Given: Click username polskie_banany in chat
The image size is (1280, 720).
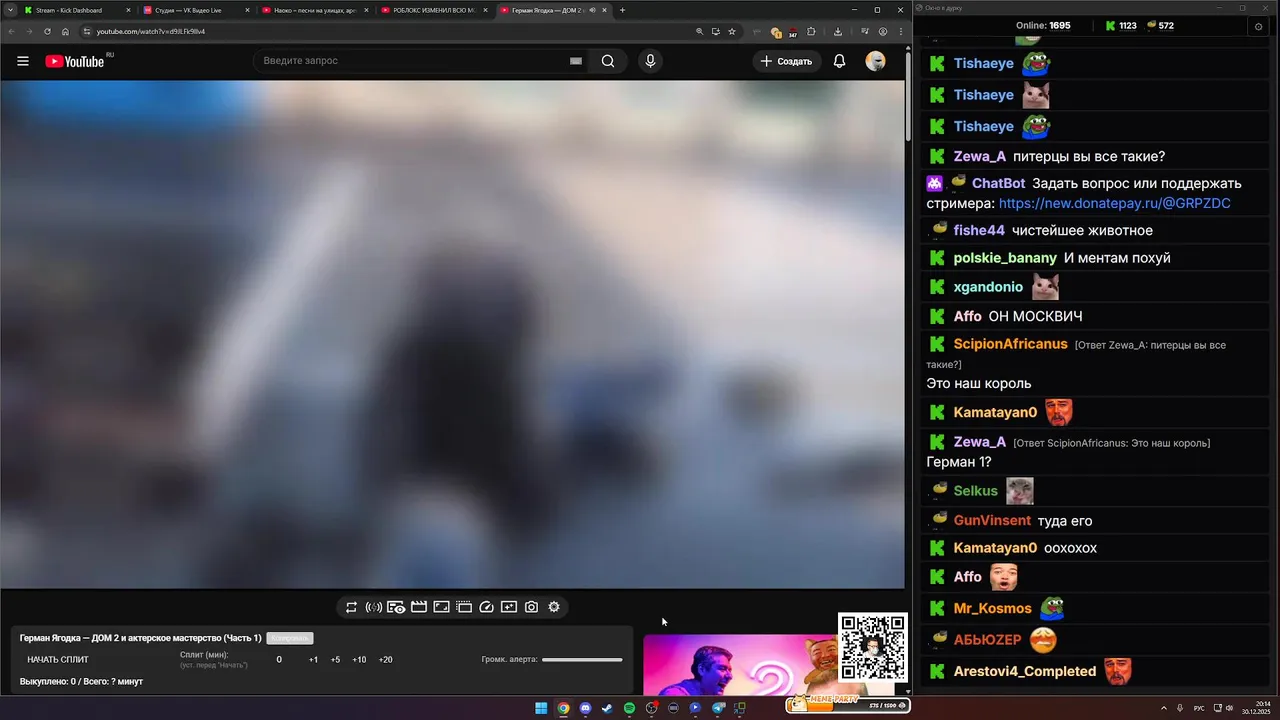Looking at the screenshot, I should click(x=1005, y=258).
